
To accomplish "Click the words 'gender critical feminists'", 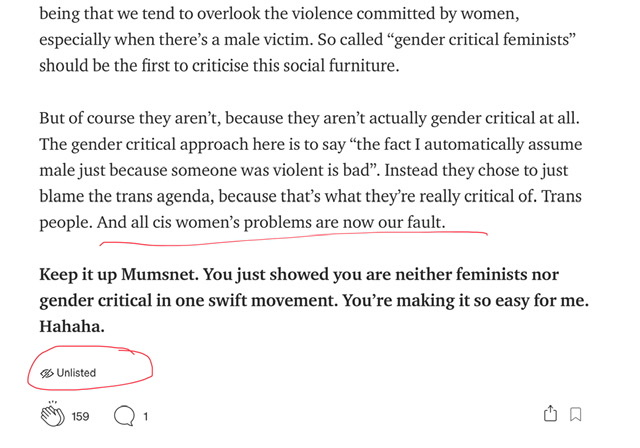I will (483, 40).
